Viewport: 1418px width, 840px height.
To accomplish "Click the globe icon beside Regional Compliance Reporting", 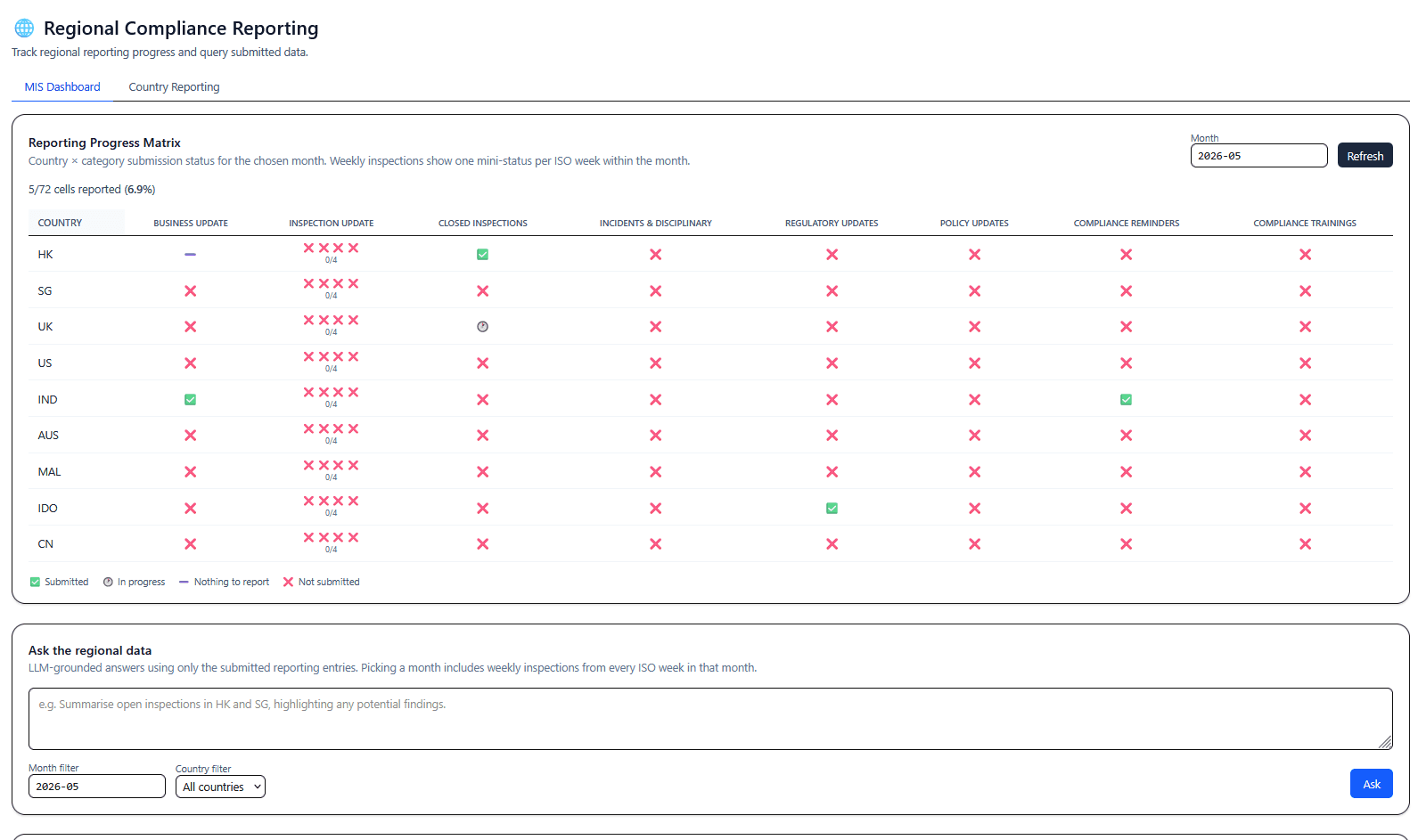I will [x=24, y=29].
